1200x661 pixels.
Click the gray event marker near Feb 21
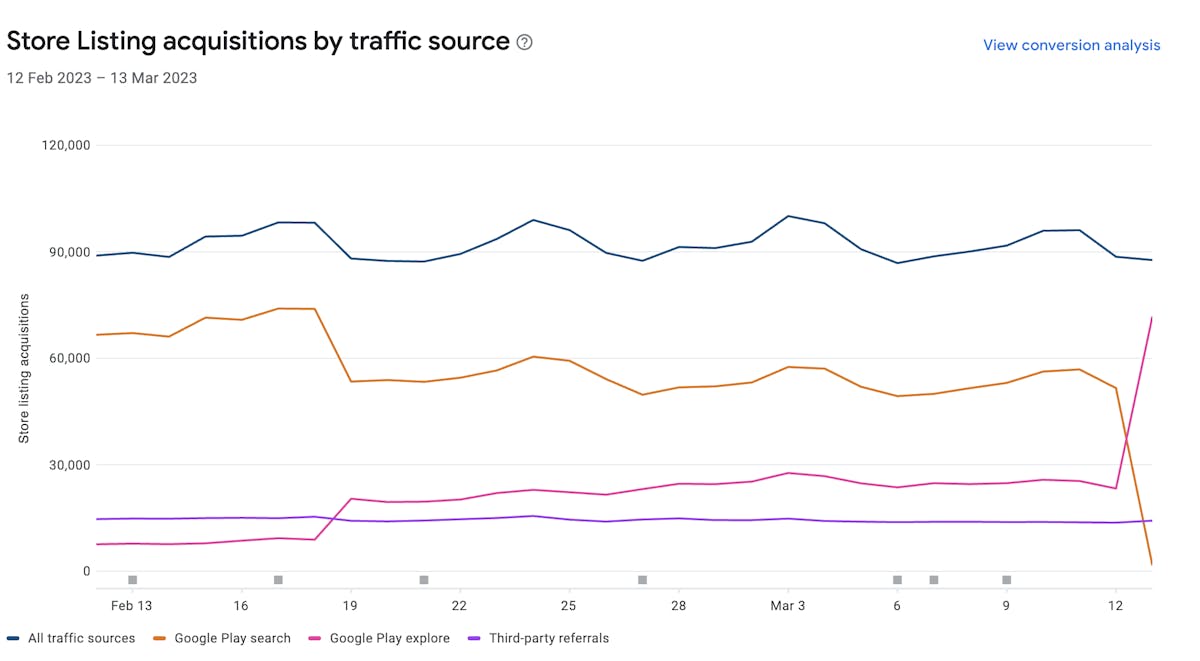pyautogui.click(x=423, y=579)
